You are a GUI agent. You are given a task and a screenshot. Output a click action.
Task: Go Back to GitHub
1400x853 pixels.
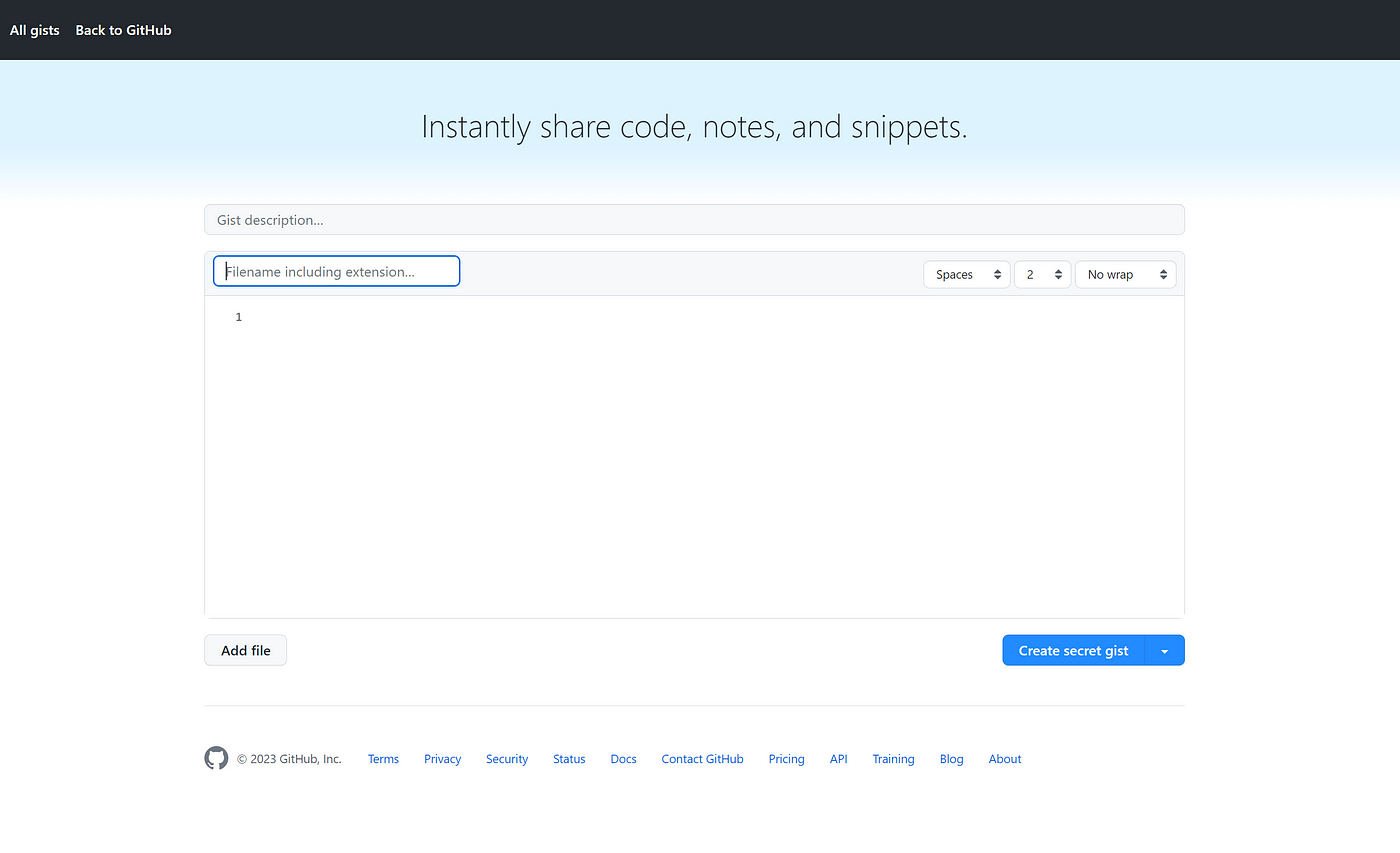point(124,30)
